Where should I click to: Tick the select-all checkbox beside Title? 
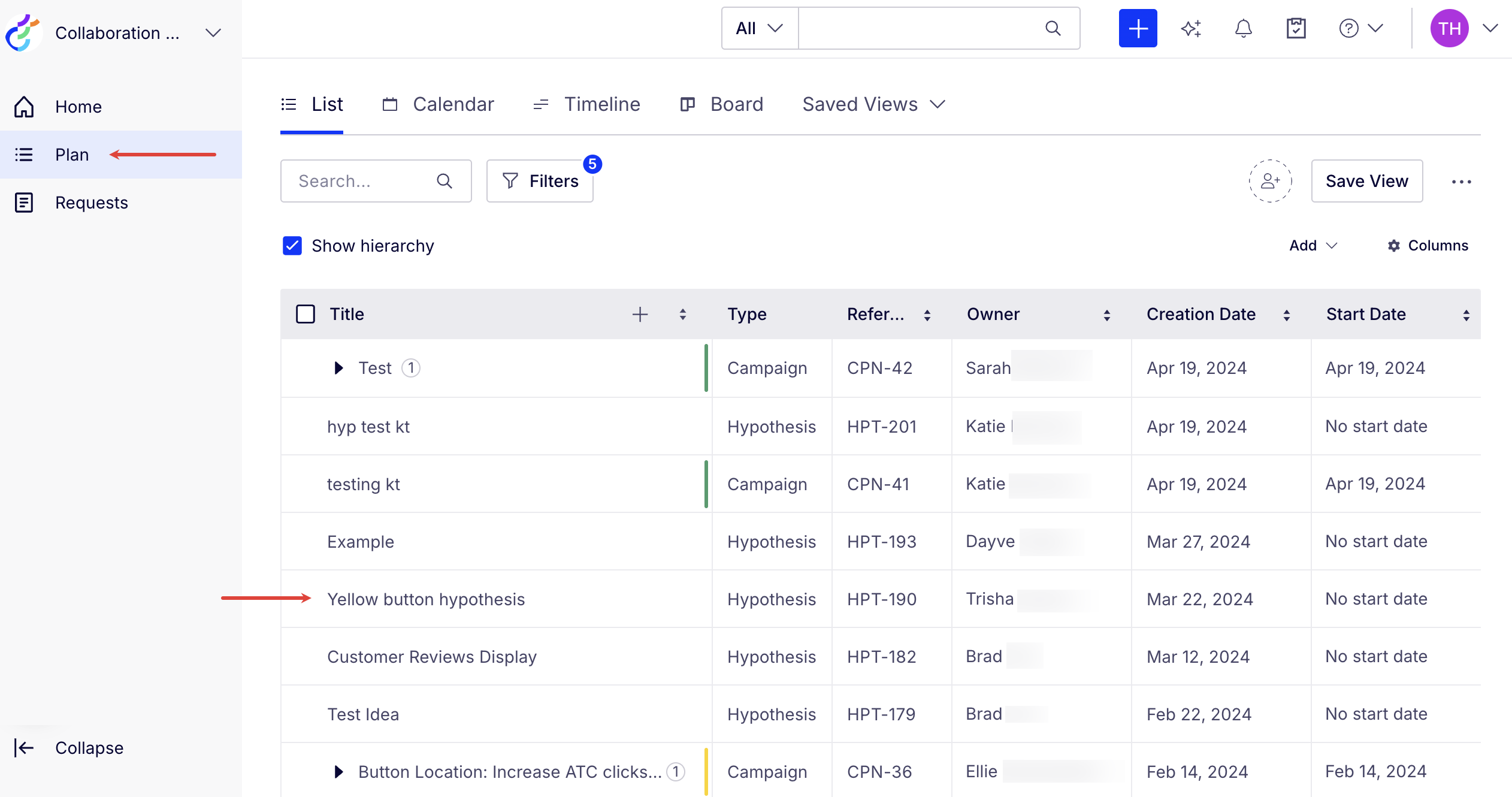tap(306, 314)
